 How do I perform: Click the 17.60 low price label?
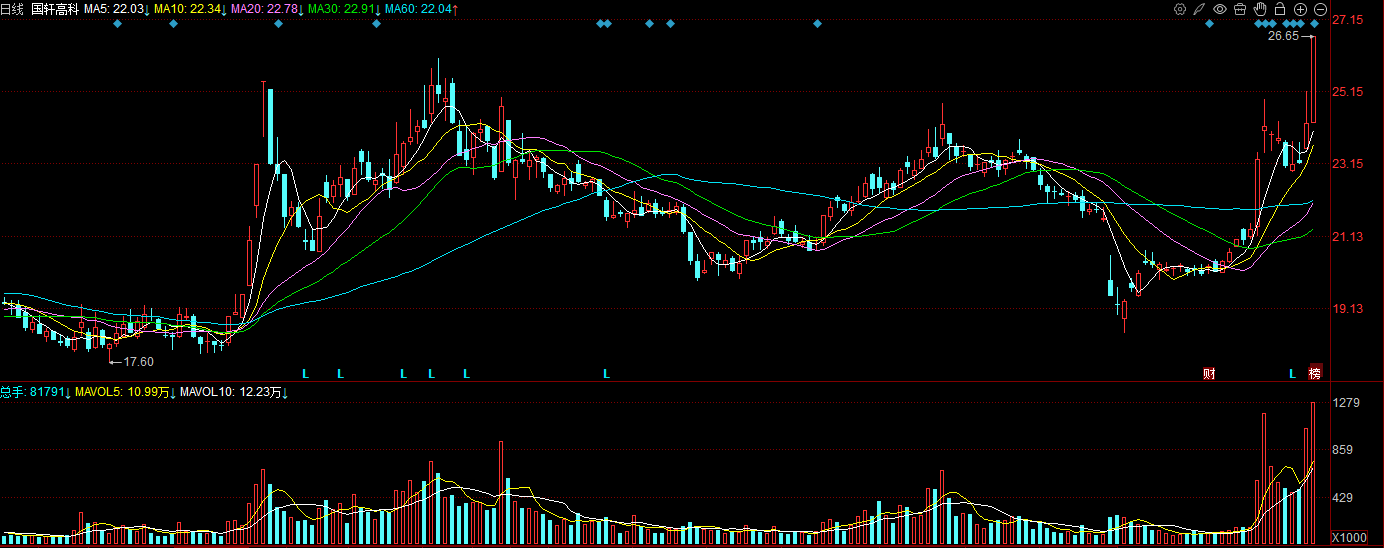(x=139, y=361)
